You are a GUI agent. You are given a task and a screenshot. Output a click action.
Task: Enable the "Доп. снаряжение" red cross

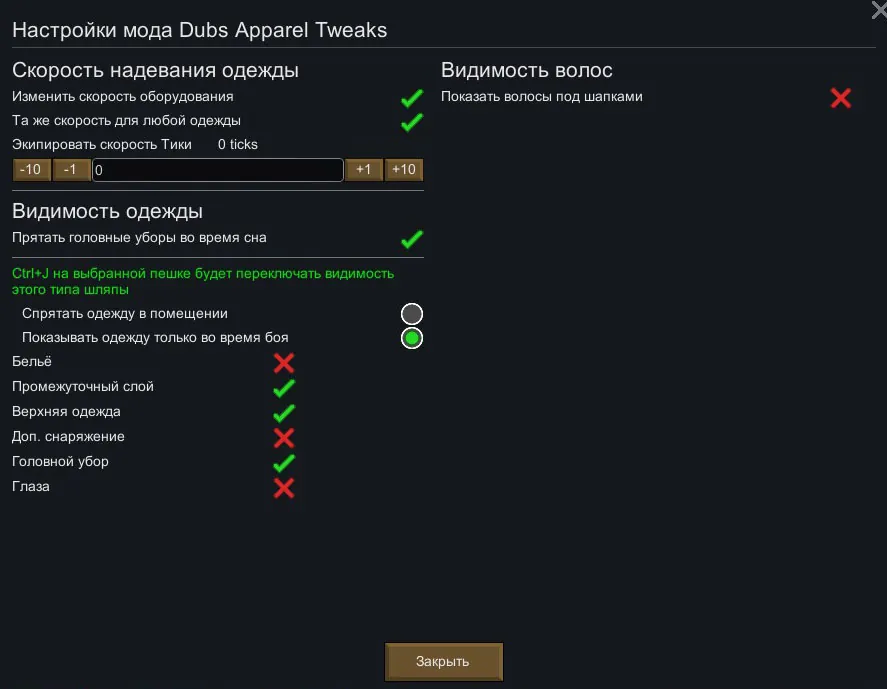click(x=284, y=437)
